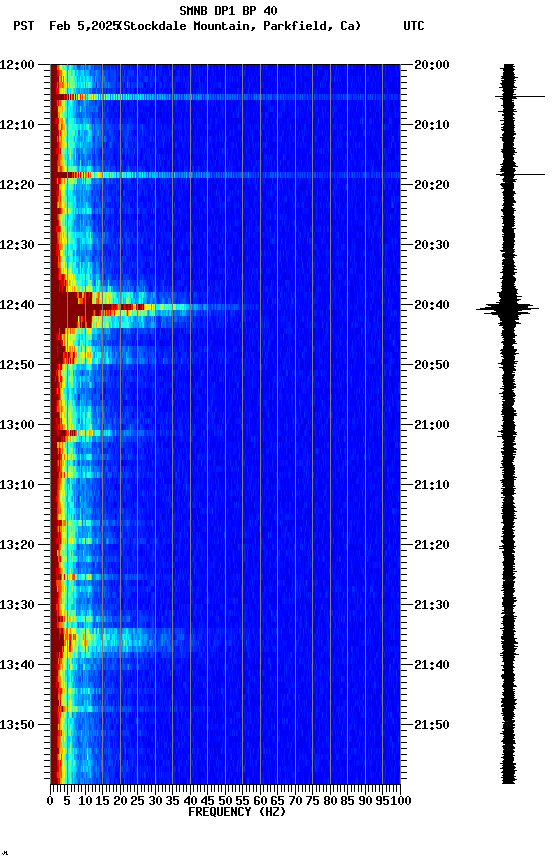Click the '21:30' UTC axis label
552x864 pixels.
432,605
